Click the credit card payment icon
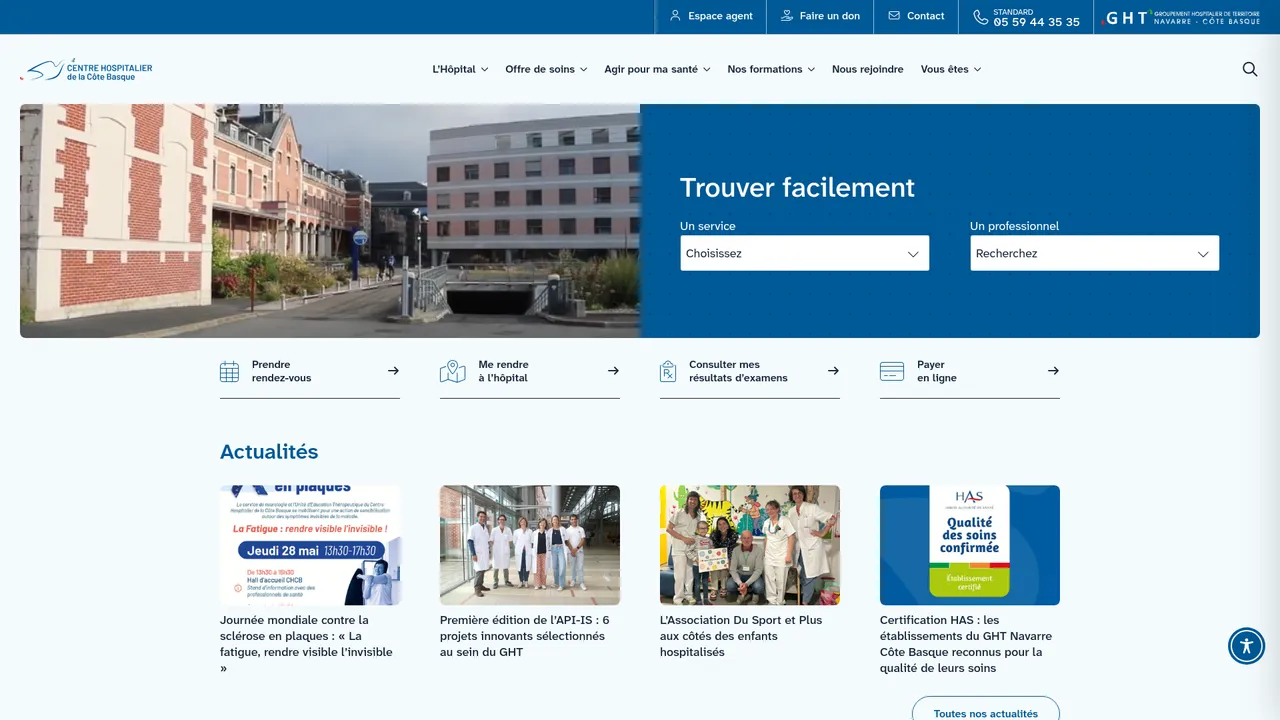1280x720 pixels. 892,372
